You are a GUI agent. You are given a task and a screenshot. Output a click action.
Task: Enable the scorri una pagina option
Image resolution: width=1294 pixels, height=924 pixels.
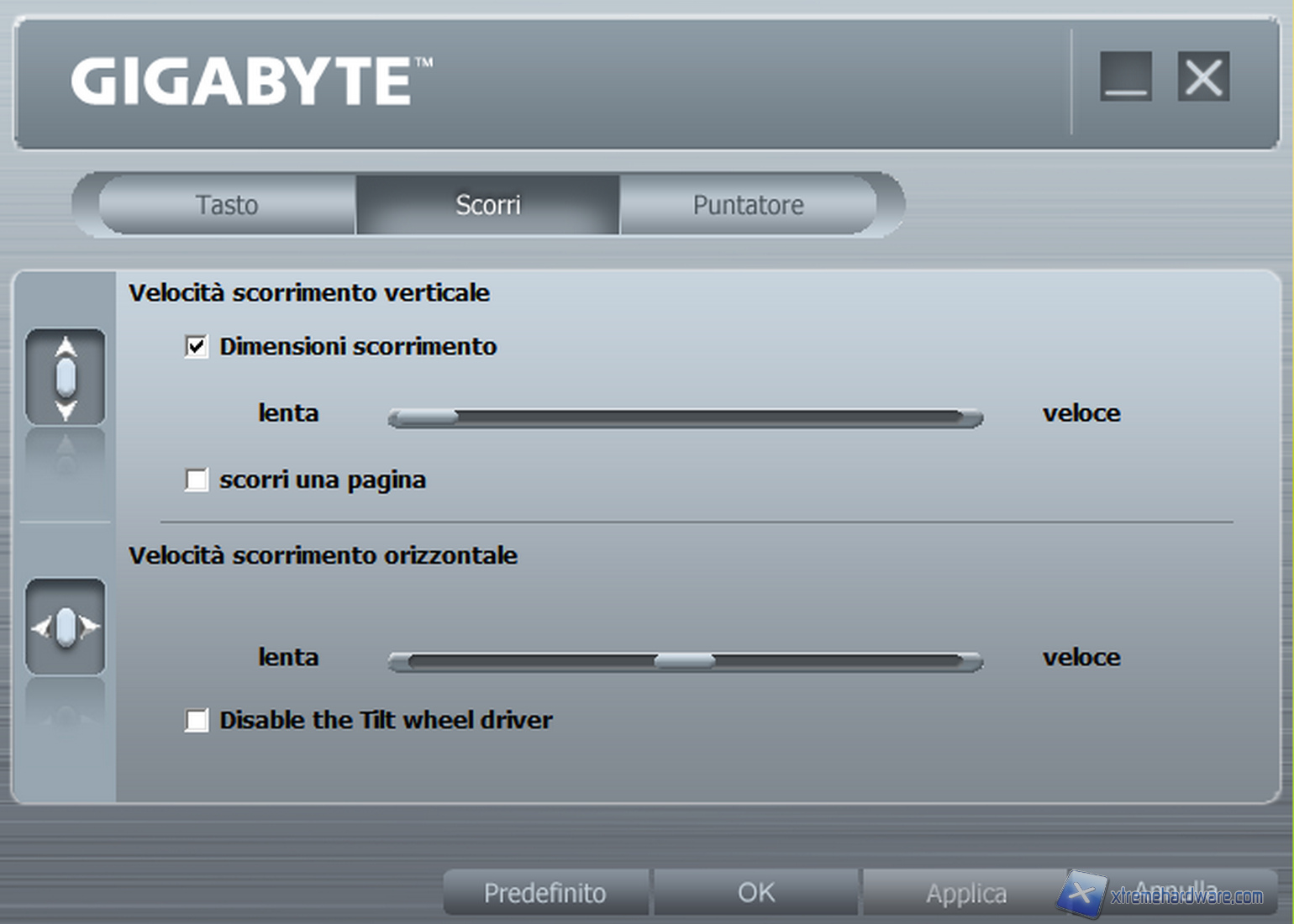[x=197, y=480]
